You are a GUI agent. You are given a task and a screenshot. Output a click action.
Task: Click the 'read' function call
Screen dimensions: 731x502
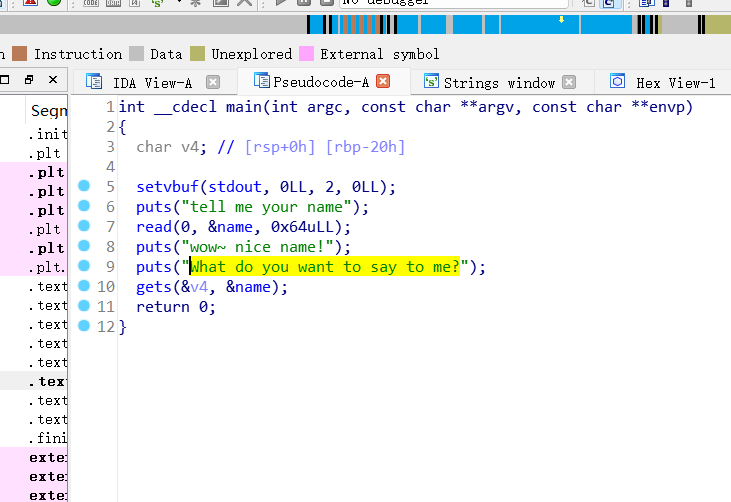pos(154,227)
